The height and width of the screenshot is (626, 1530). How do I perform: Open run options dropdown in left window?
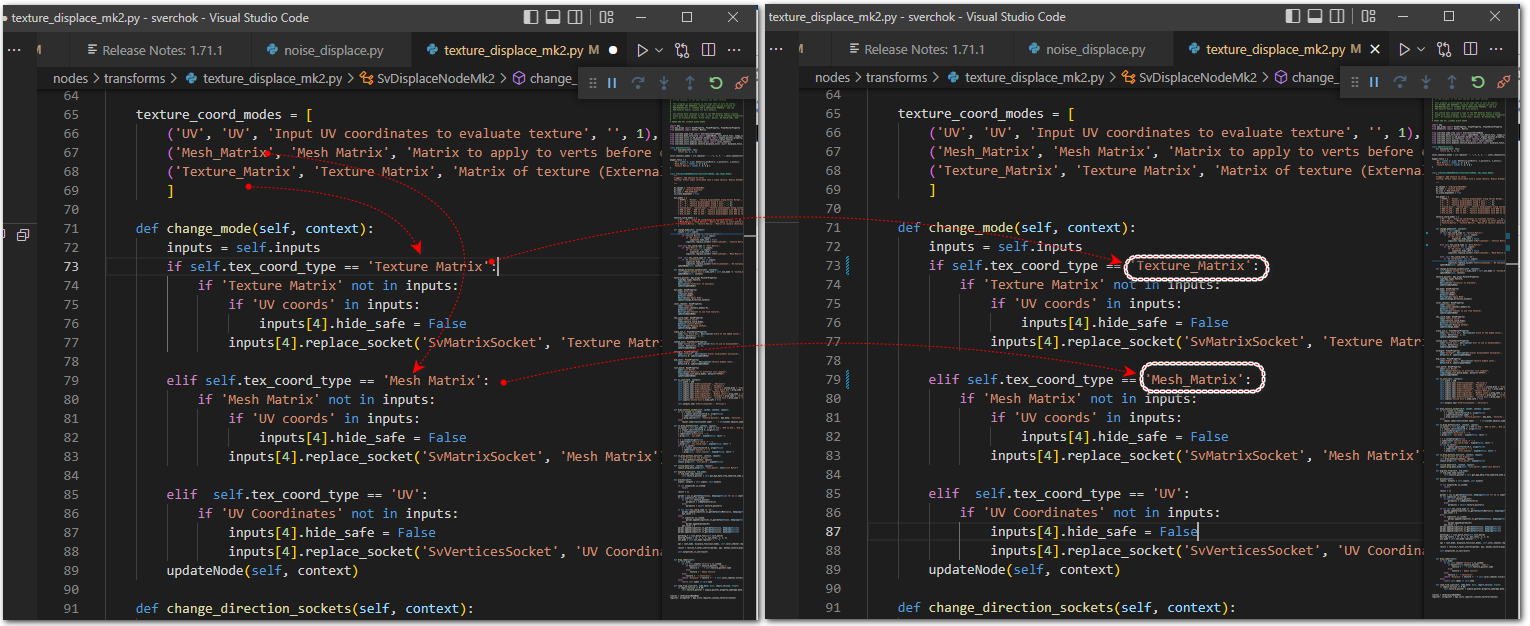(659, 50)
